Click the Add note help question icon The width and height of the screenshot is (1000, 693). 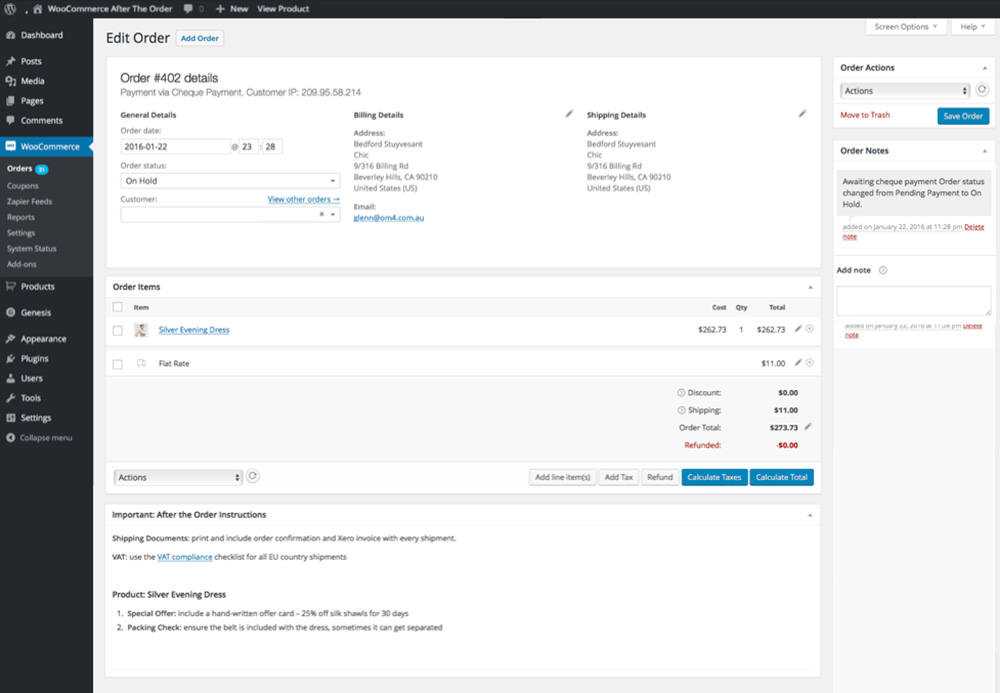pyautogui.click(x=883, y=270)
